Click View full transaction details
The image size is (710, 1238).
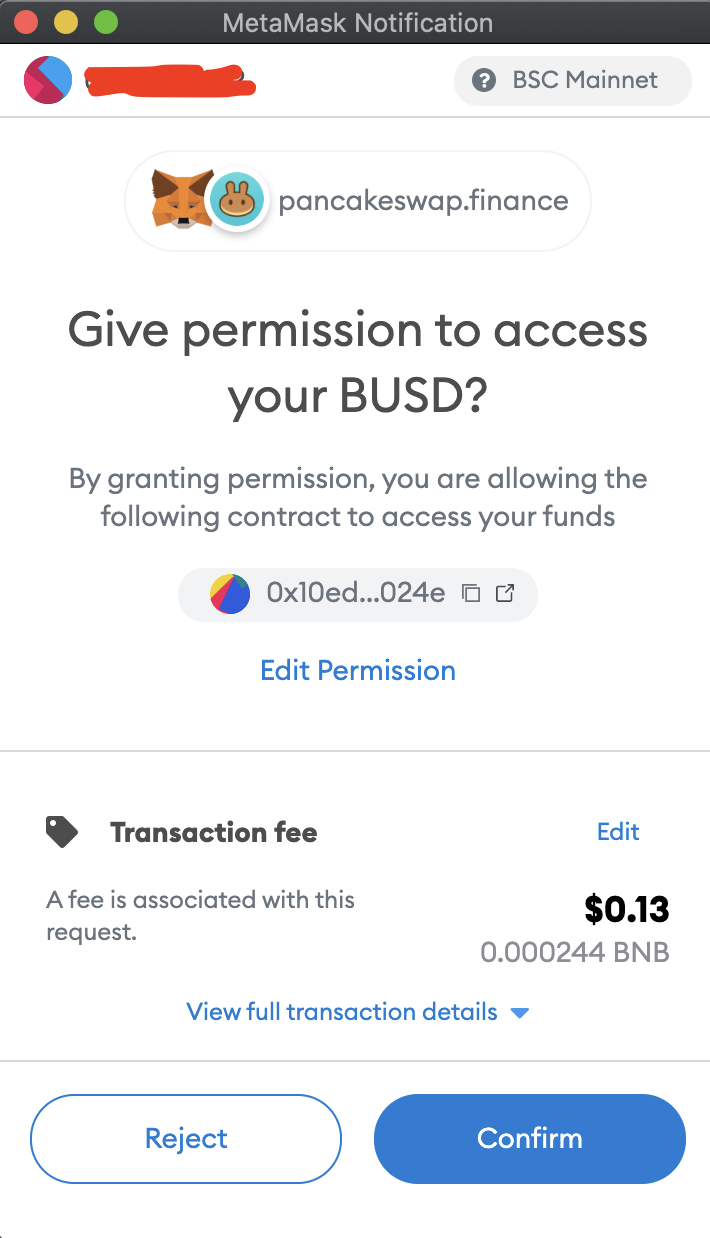click(x=342, y=1012)
